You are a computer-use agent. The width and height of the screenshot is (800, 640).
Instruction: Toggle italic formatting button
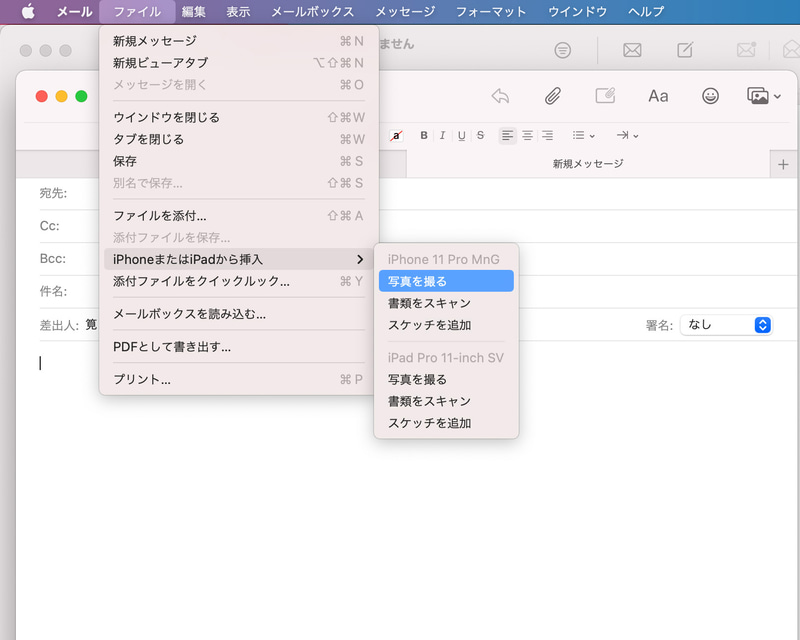442,135
